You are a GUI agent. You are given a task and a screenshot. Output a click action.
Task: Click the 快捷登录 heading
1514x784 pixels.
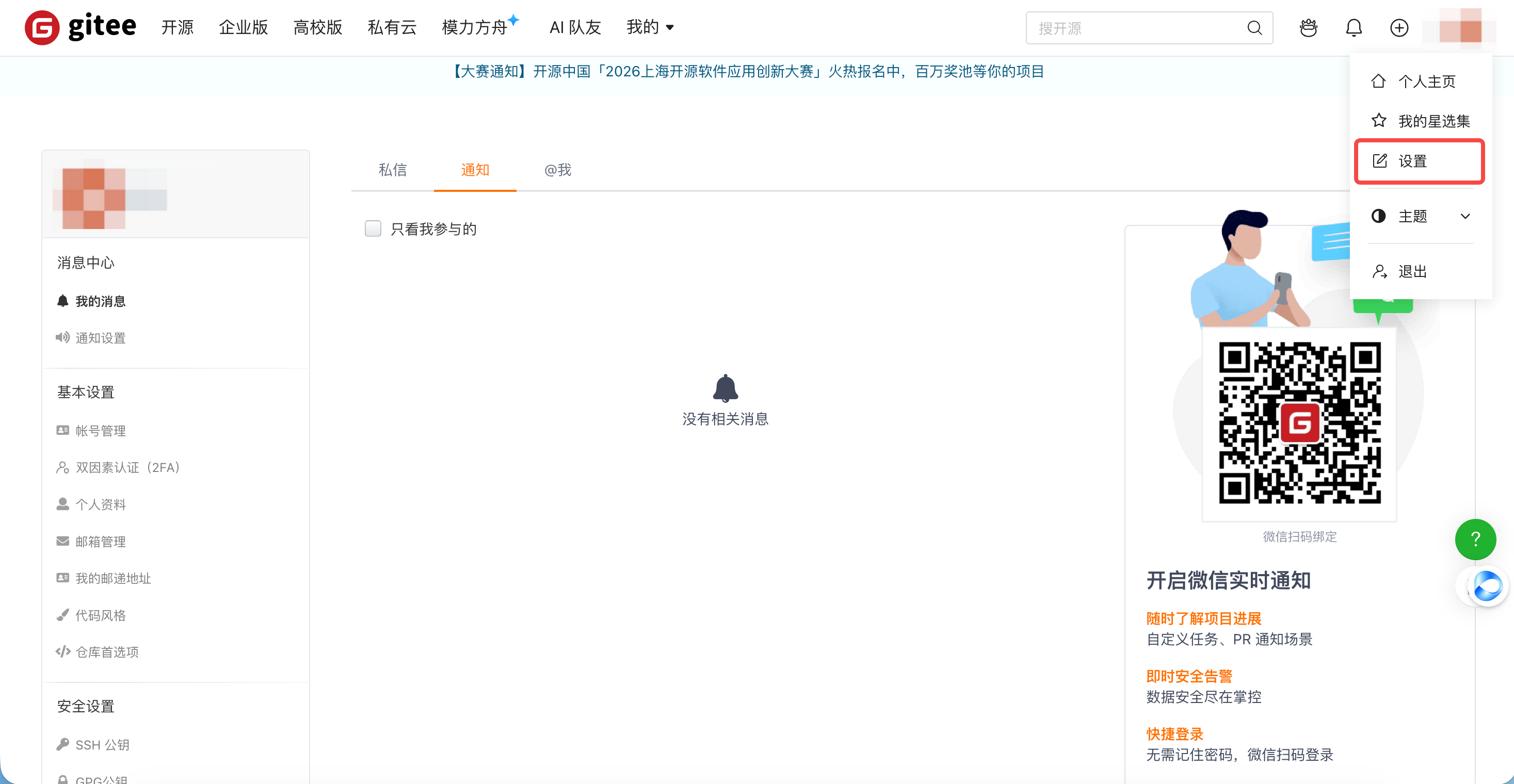click(1175, 733)
